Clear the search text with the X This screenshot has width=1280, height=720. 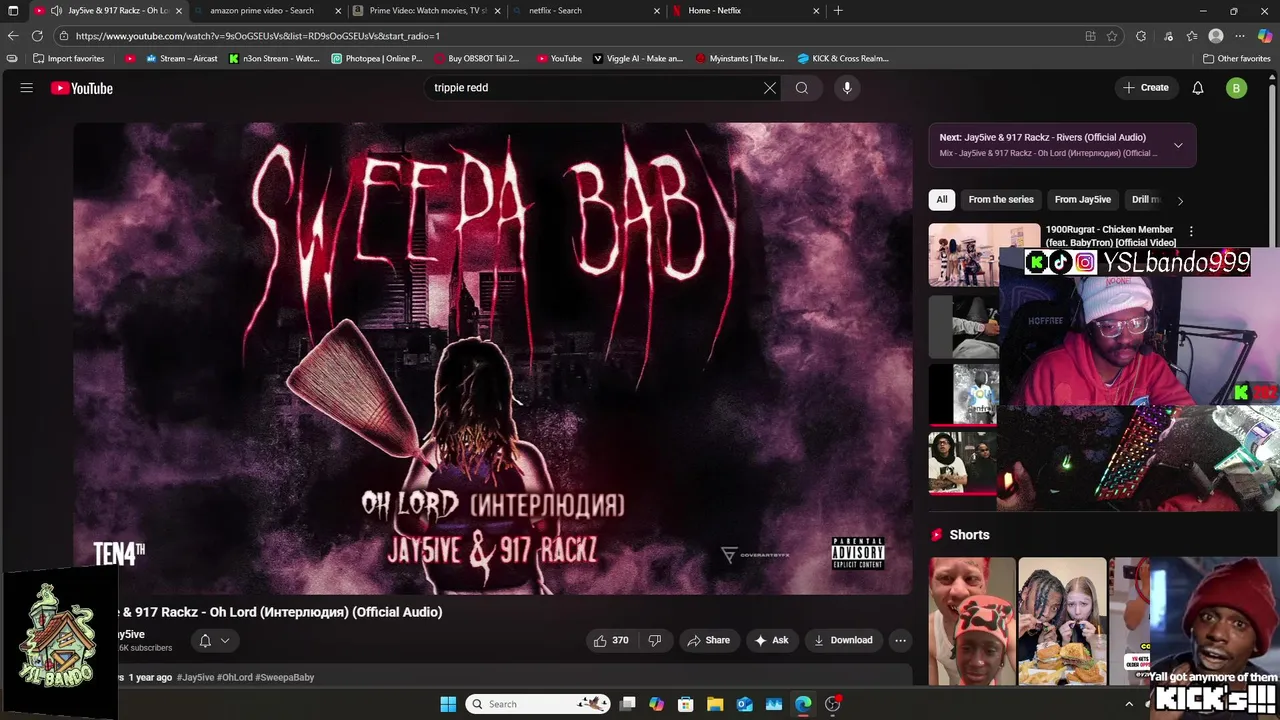click(x=770, y=88)
